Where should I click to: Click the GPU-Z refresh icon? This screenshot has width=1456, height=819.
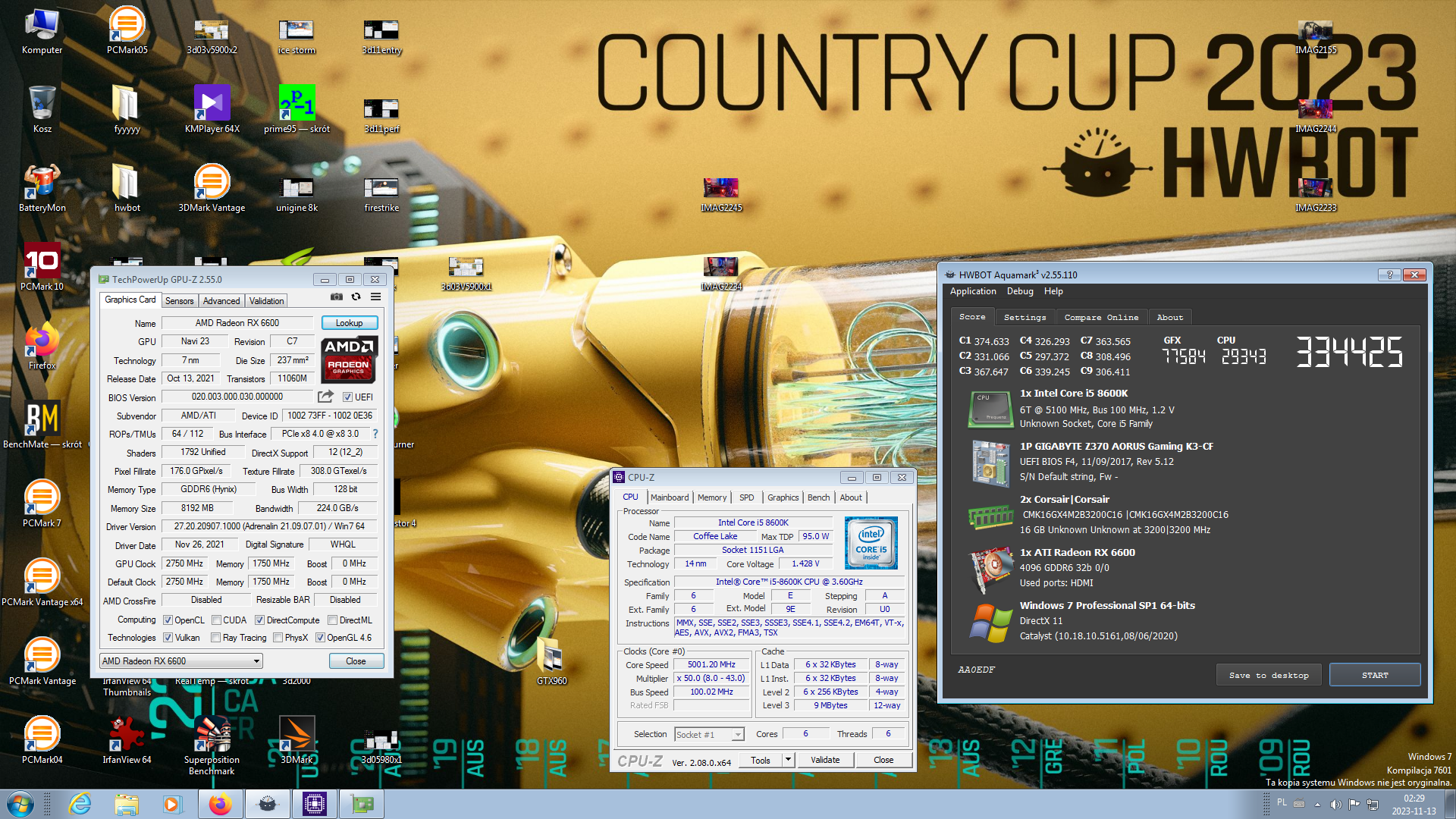(356, 297)
